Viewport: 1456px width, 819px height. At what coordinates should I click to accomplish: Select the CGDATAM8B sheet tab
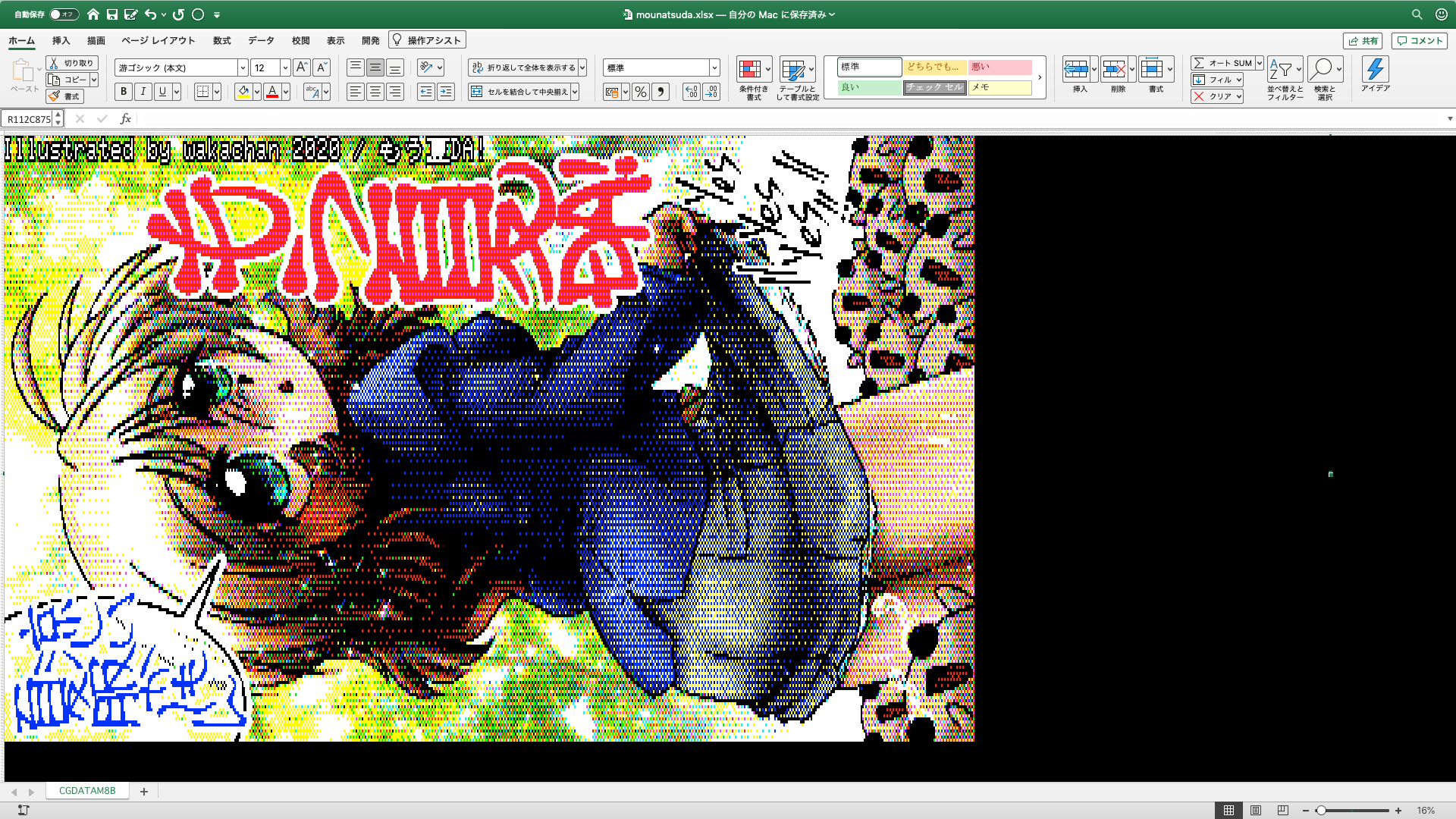87,791
